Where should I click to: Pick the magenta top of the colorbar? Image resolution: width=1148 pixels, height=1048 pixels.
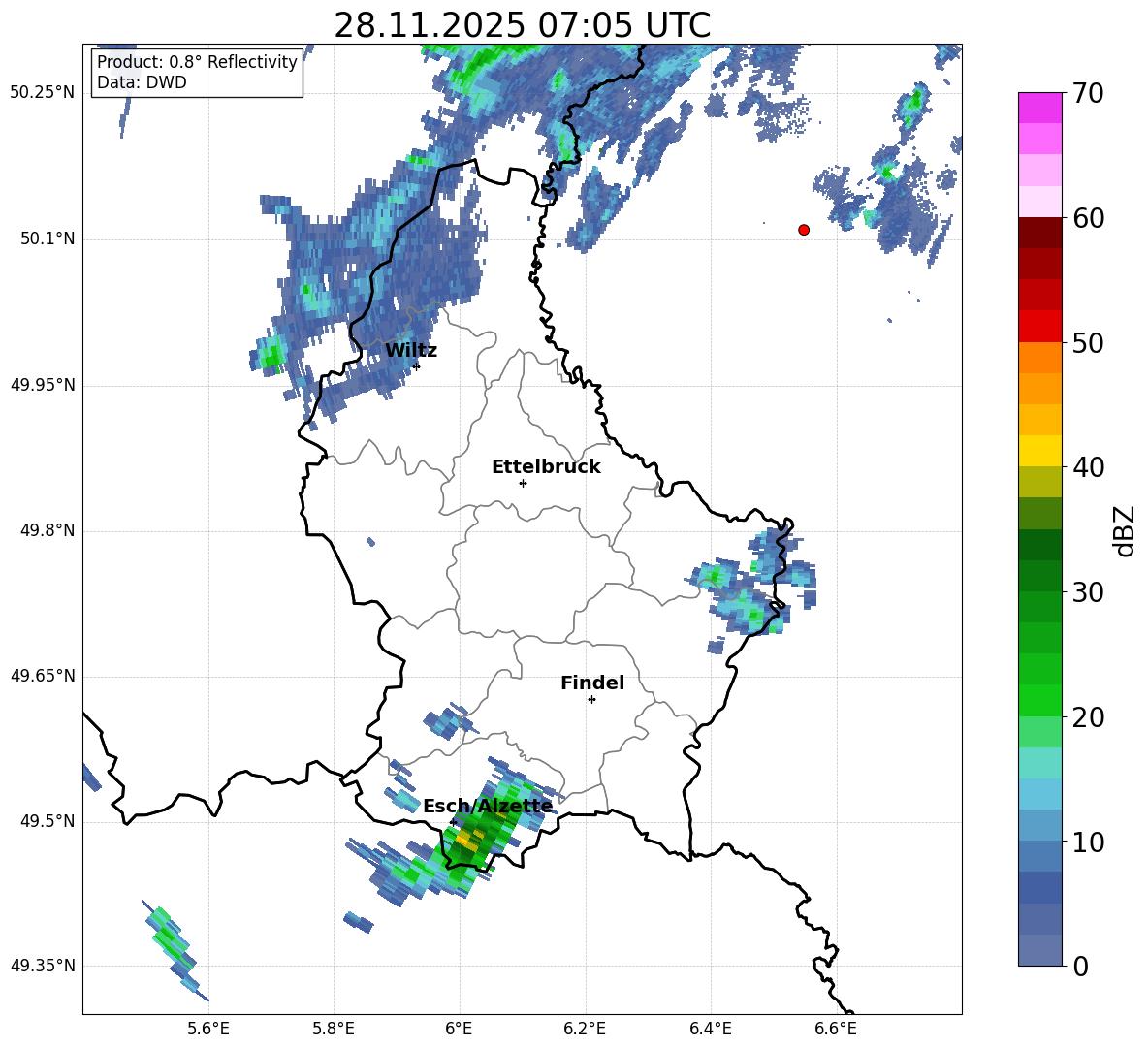1039,108
